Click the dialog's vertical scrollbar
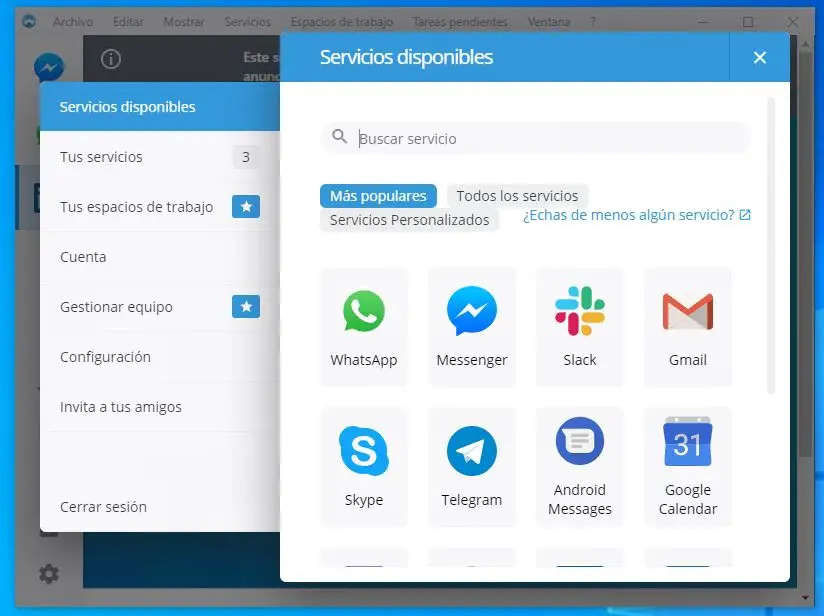 771,245
